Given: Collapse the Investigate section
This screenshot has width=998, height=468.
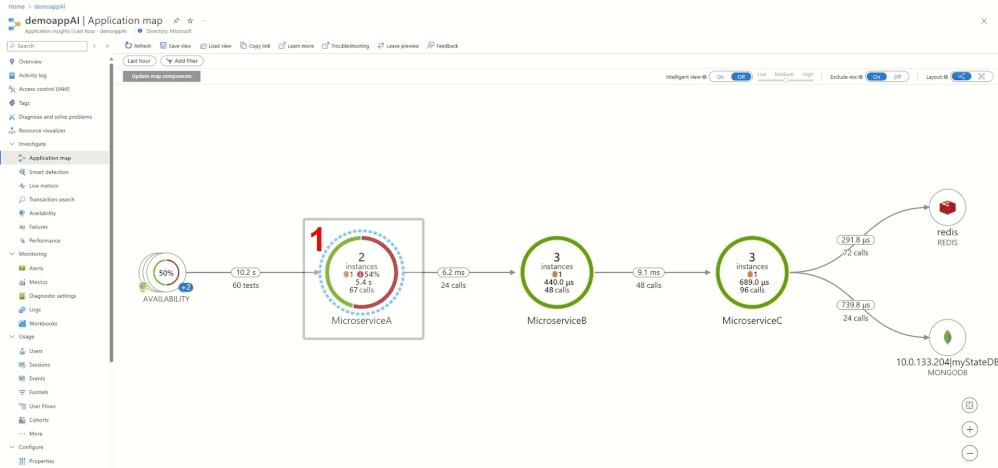Looking at the screenshot, I should click(x=11, y=144).
